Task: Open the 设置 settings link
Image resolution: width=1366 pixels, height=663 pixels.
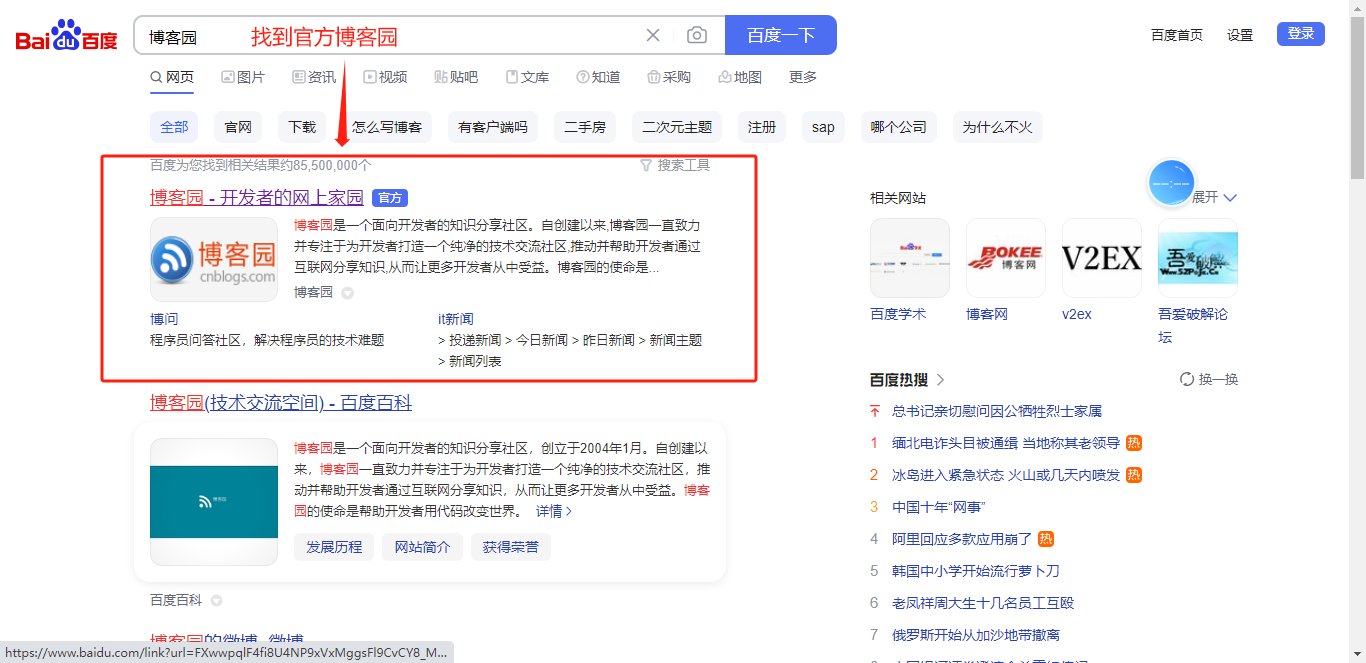Action: click(1240, 35)
